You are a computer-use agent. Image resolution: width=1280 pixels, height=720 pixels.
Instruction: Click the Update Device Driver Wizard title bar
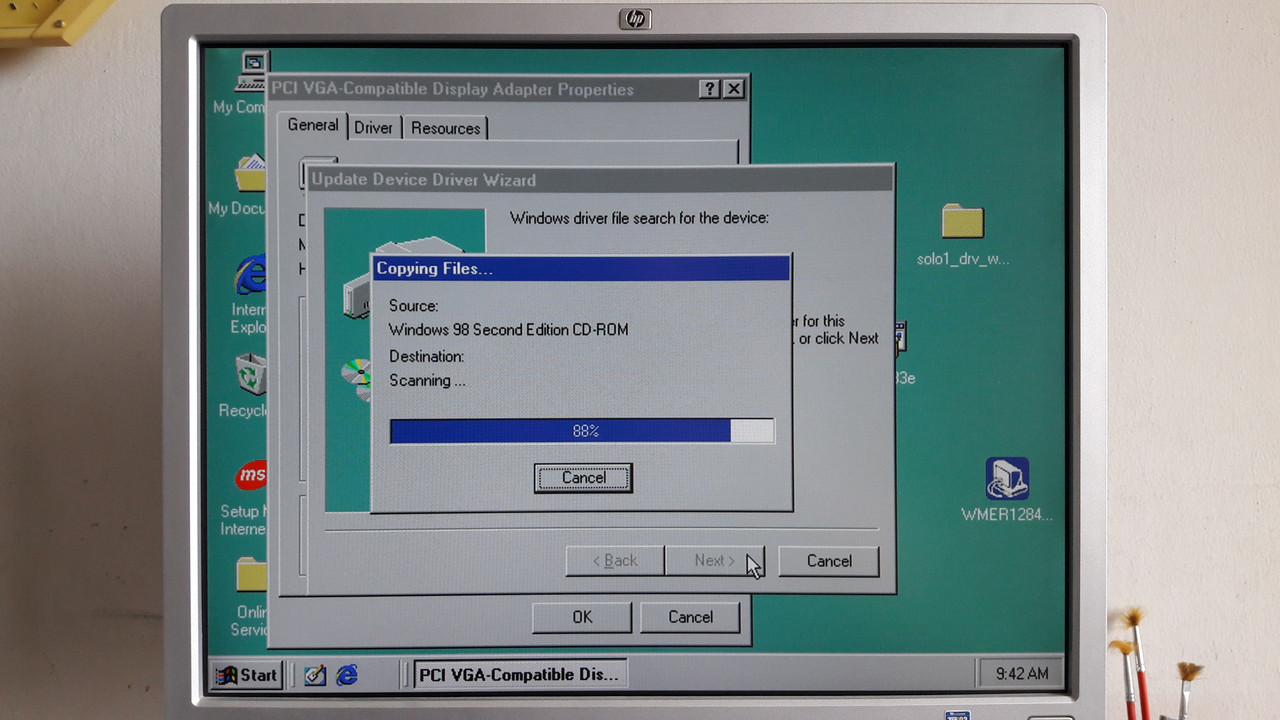[x=600, y=180]
